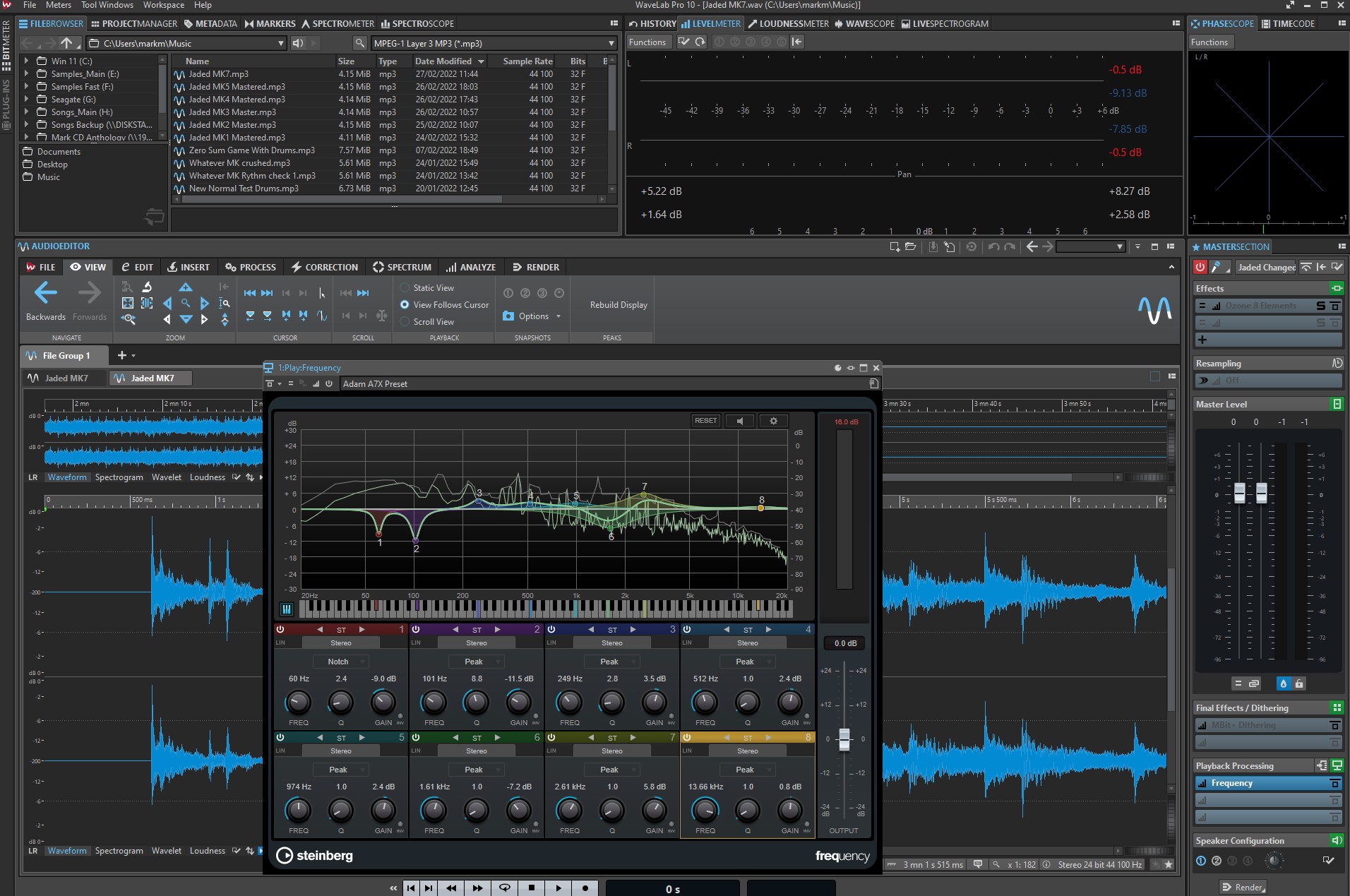1350x896 pixels.
Task: Click the redo icon in Audio Editor toolbar
Action: (1010, 246)
